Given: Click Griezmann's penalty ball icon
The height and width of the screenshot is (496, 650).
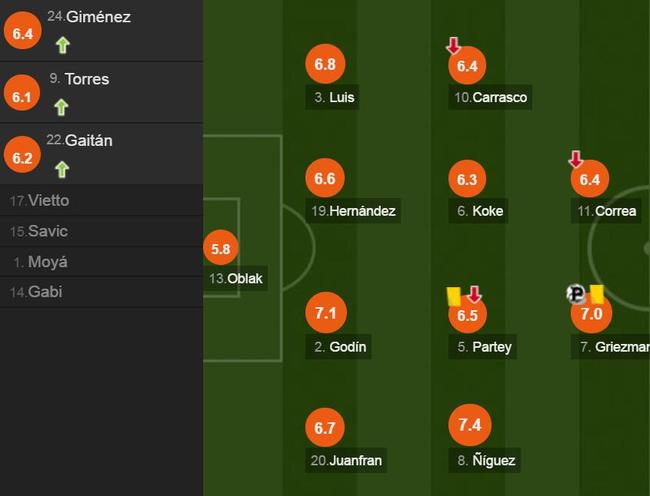Looking at the screenshot, I should 576,294.
